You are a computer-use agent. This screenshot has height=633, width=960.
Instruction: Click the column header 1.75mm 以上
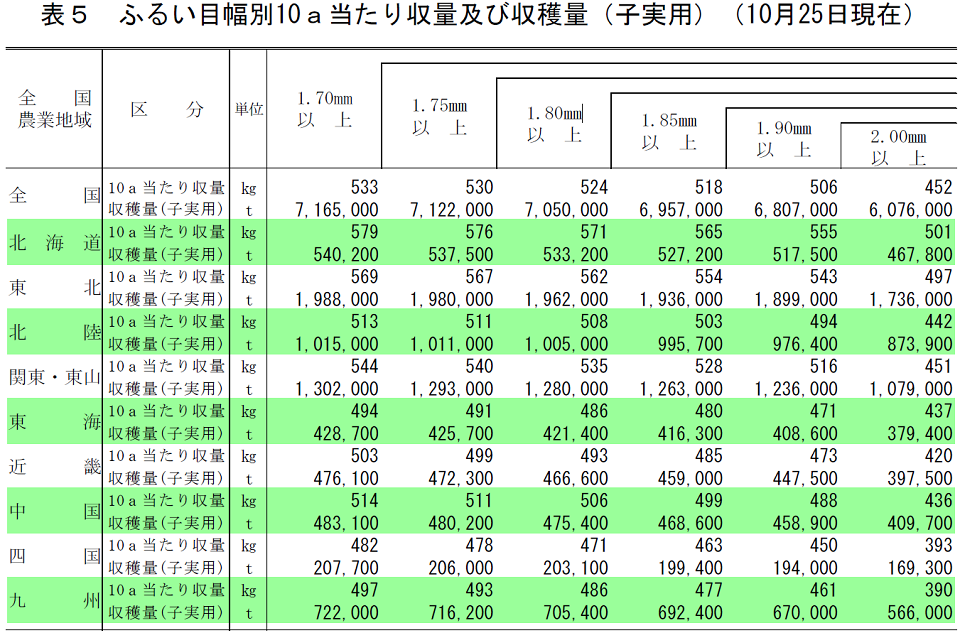click(x=440, y=117)
